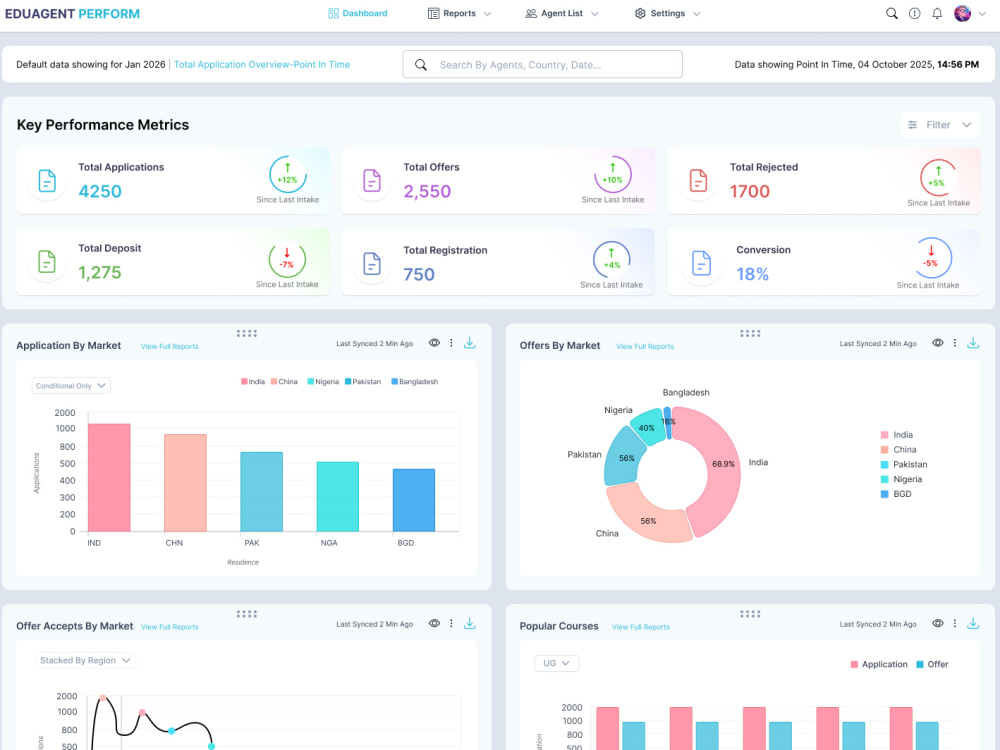The image size is (1000, 750).
Task: Open more options for Popular Courses
Action: 955,624
